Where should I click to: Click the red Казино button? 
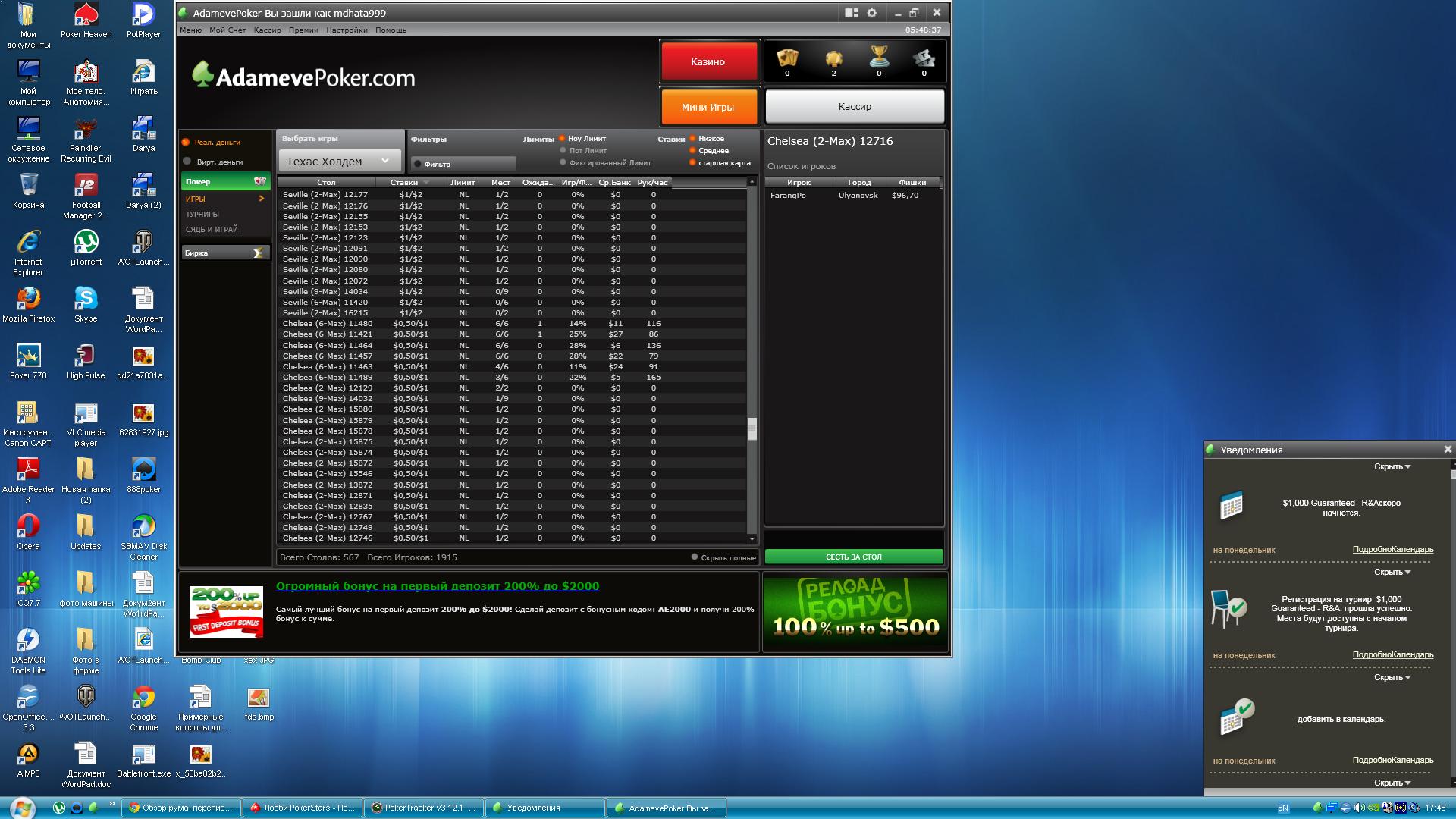click(x=708, y=61)
